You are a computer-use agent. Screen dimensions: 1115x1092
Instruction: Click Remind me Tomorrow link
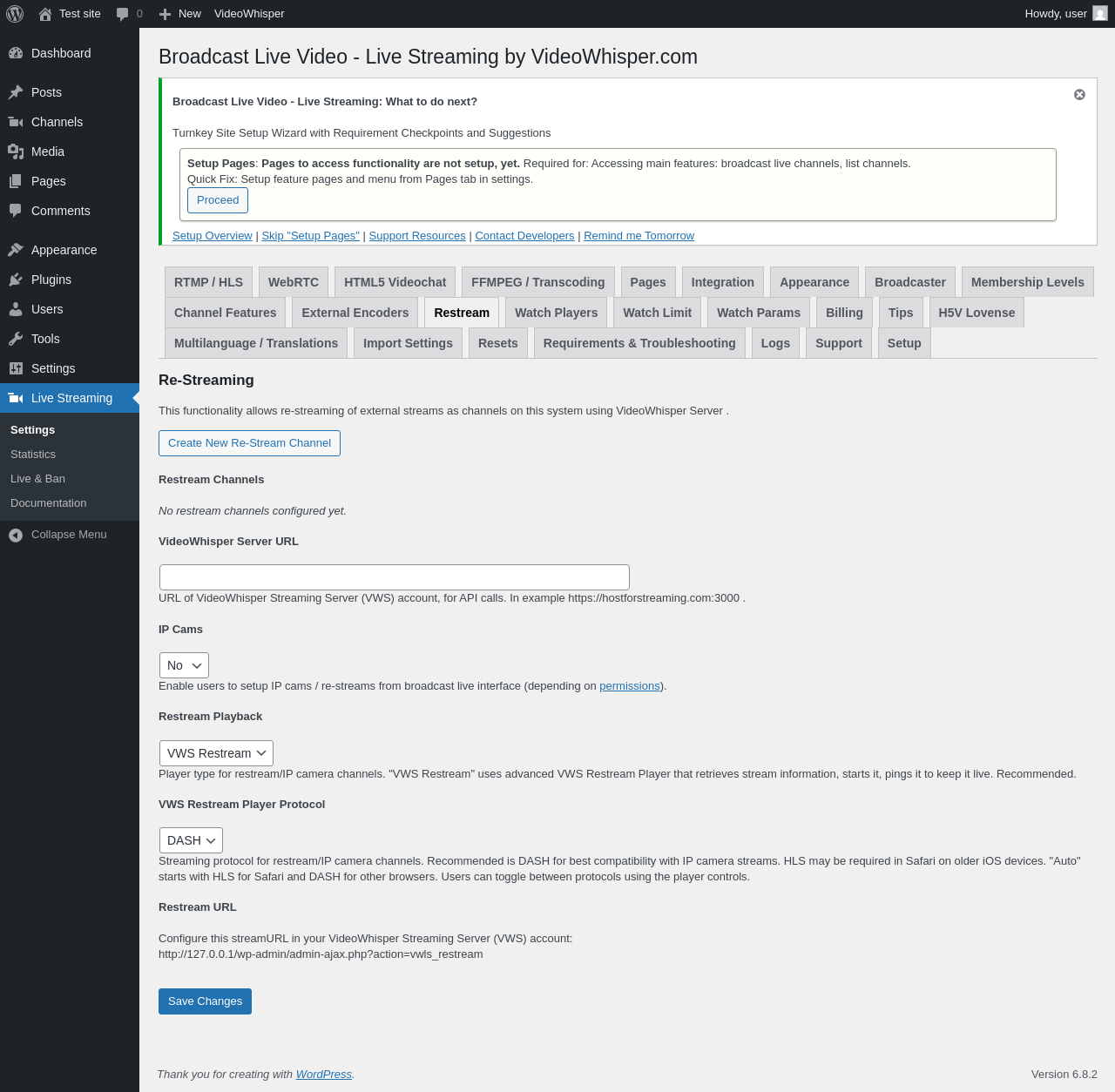639,236
